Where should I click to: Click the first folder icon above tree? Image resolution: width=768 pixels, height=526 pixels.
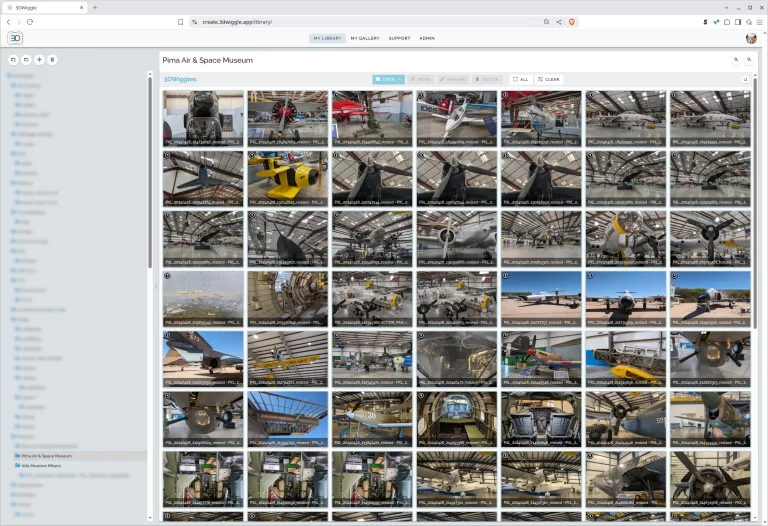tap(13, 60)
